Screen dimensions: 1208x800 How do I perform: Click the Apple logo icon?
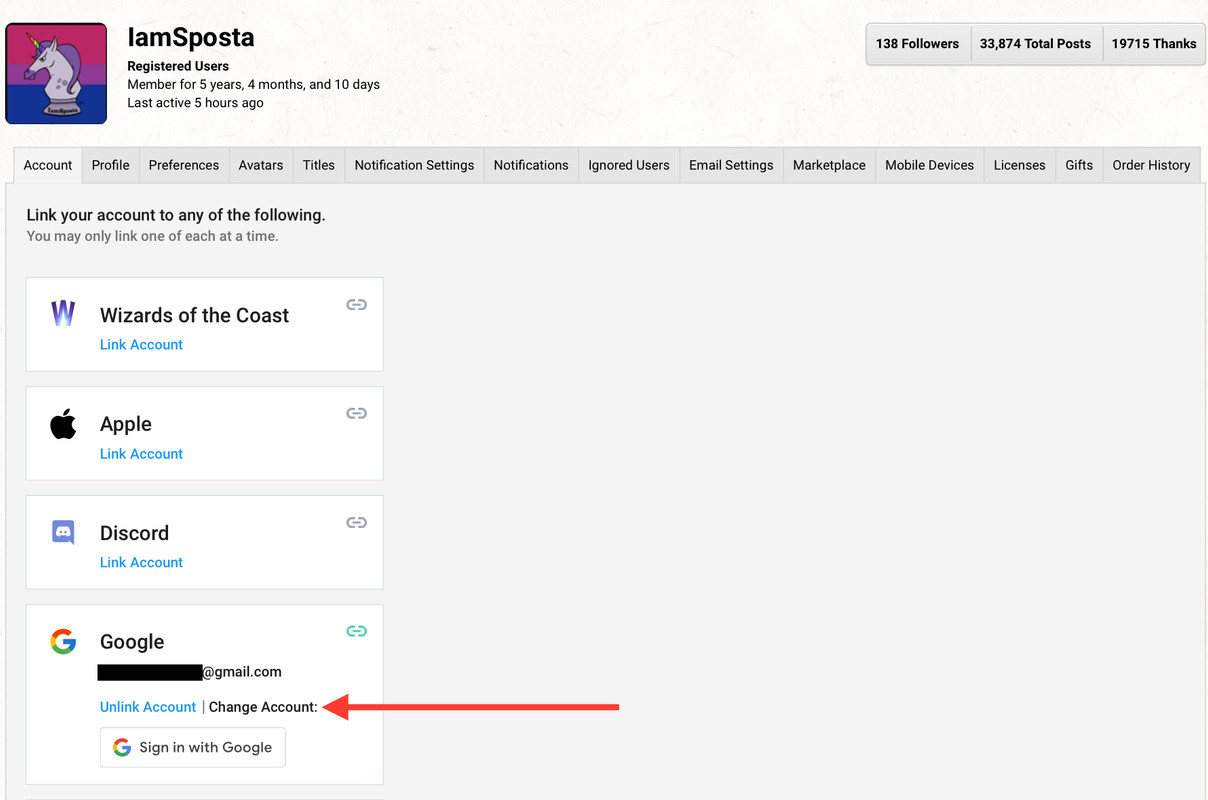(x=63, y=424)
